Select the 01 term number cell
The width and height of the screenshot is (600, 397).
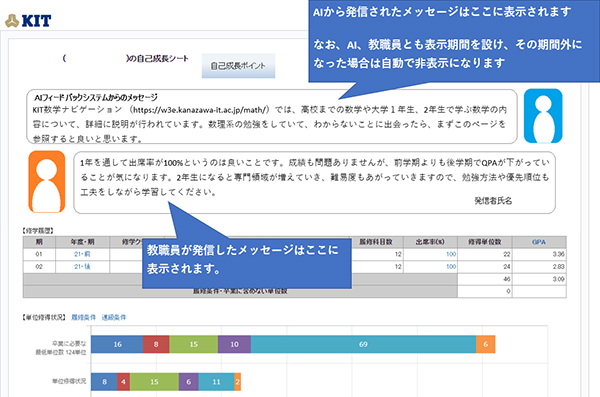click(39, 254)
